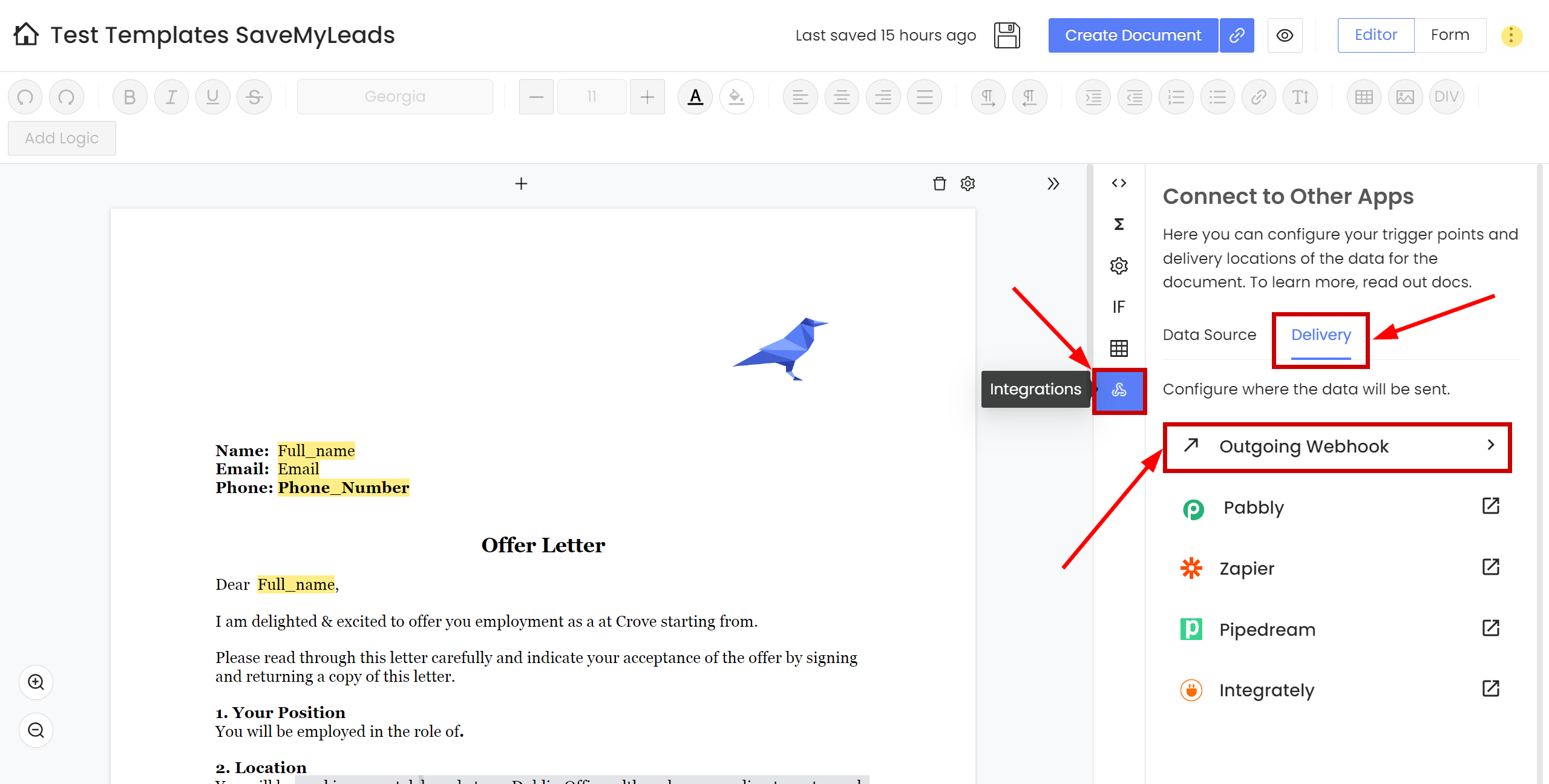
Task: Zoom in on the document
Action: point(36,682)
